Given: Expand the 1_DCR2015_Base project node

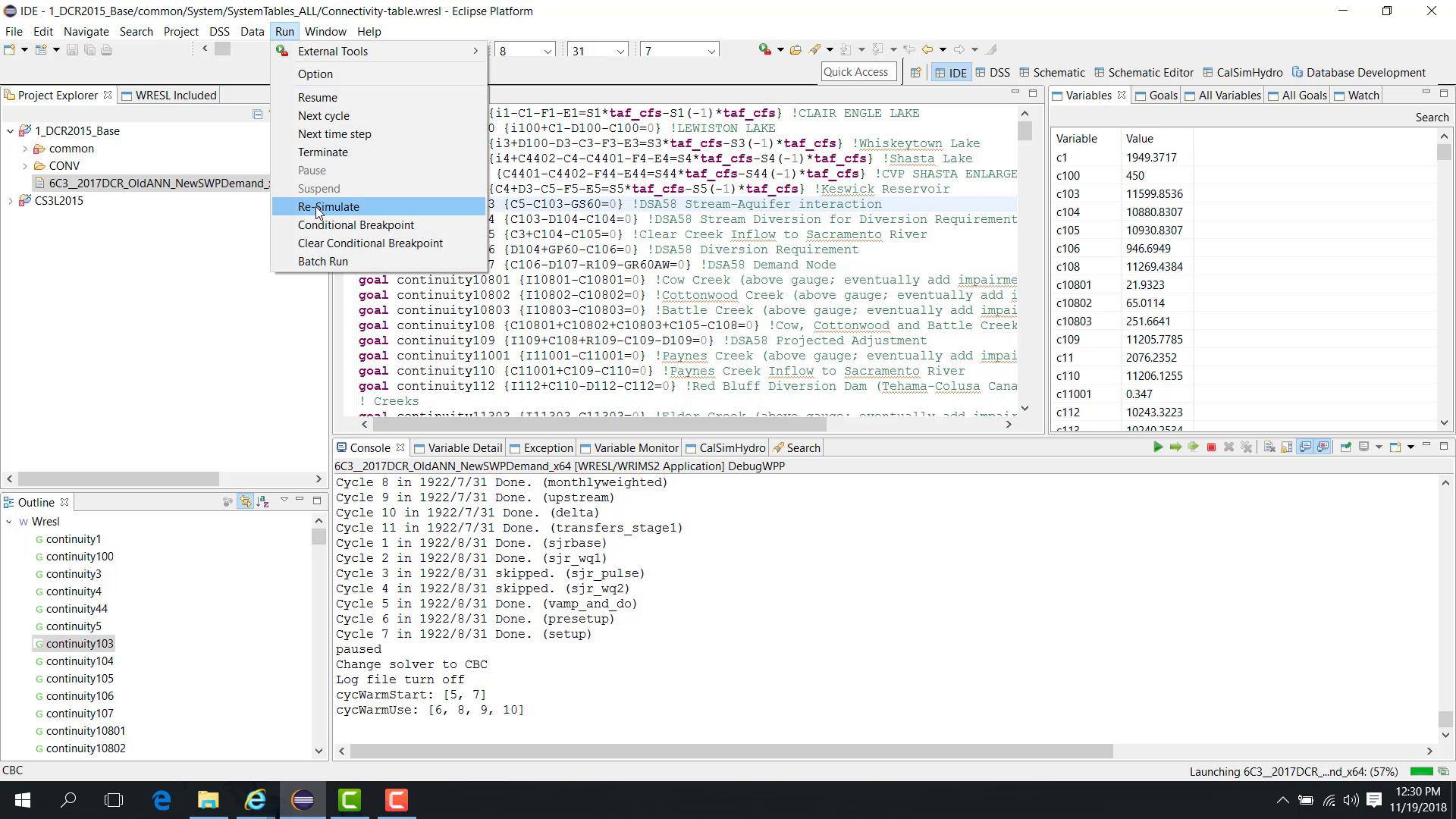Looking at the screenshot, I should [x=10, y=131].
